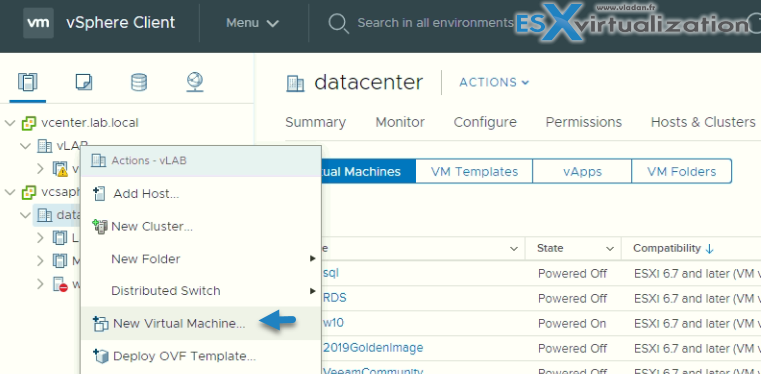Click the Compatibility sort arrow icon
Image resolution: width=761 pixels, height=374 pixels.
point(709,249)
